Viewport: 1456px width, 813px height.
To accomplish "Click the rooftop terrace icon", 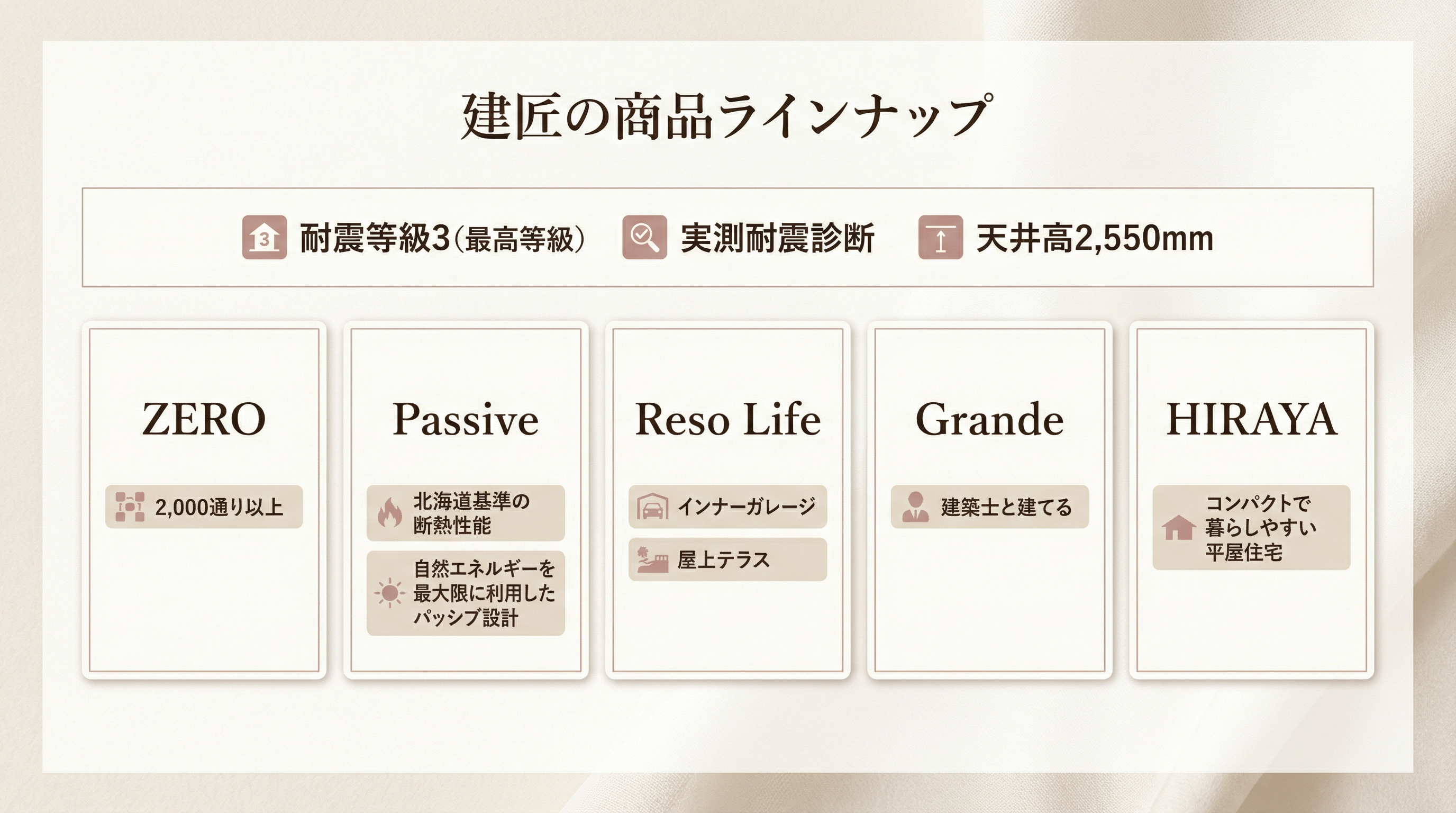I will (652, 559).
